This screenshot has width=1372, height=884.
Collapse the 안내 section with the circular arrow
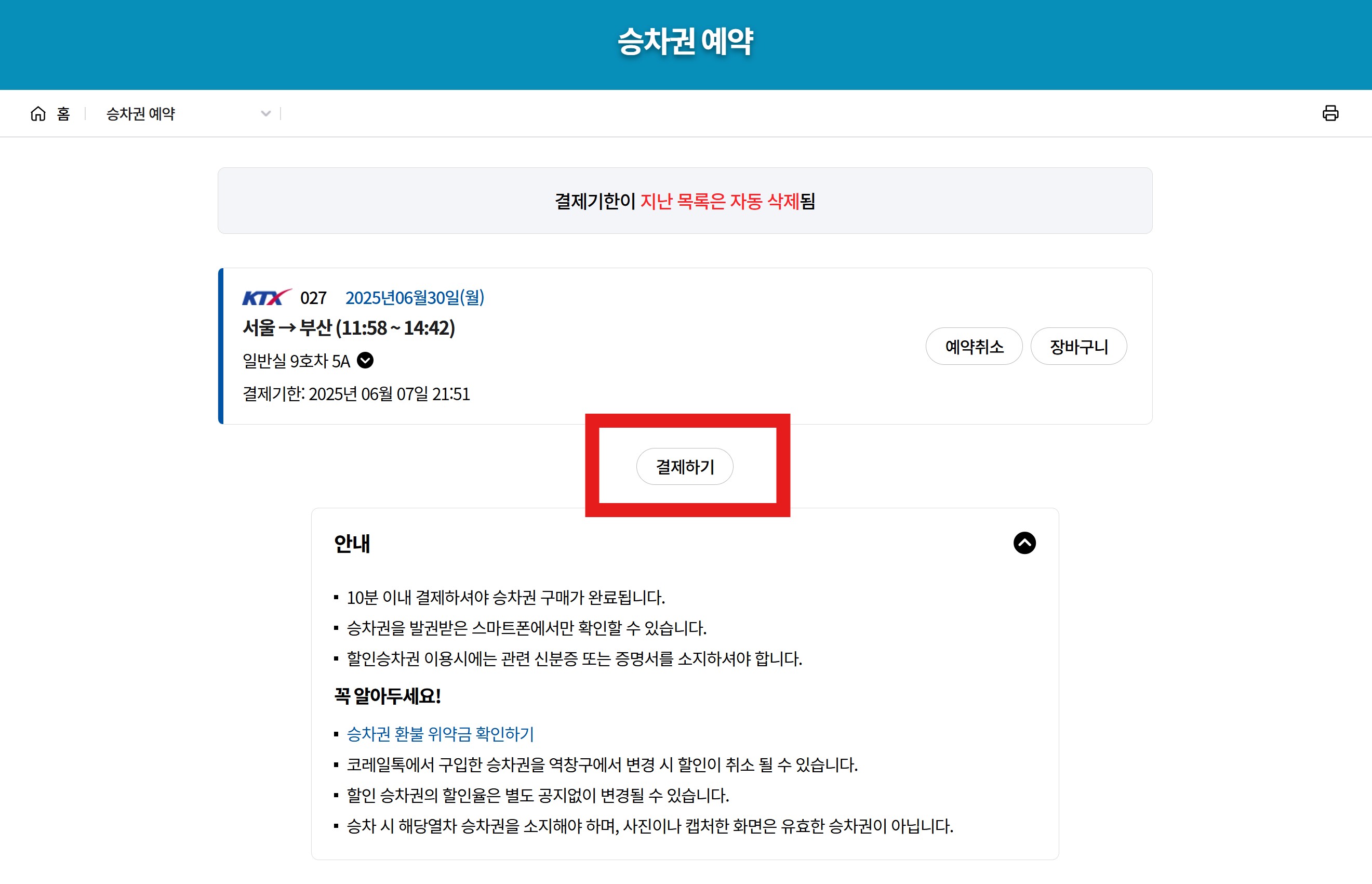coord(1025,543)
